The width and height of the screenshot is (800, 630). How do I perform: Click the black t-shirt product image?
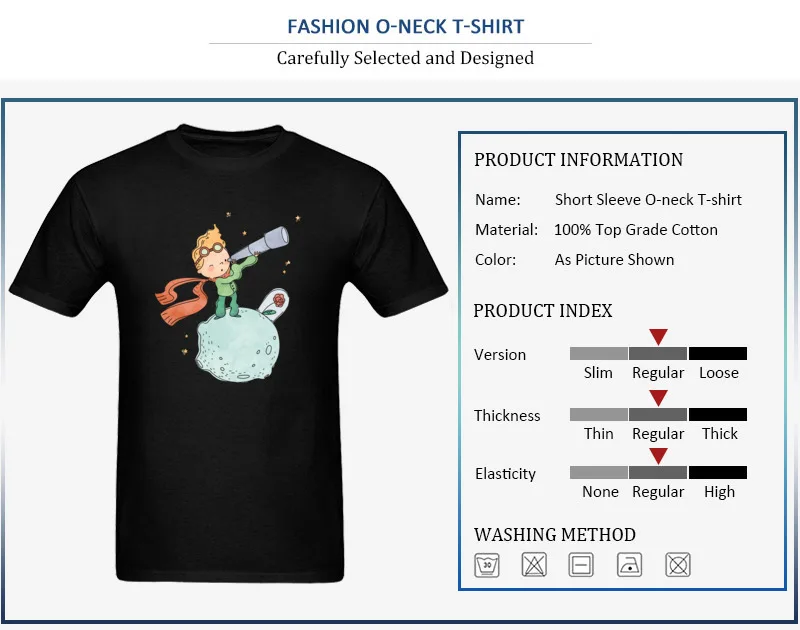(x=228, y=353)
